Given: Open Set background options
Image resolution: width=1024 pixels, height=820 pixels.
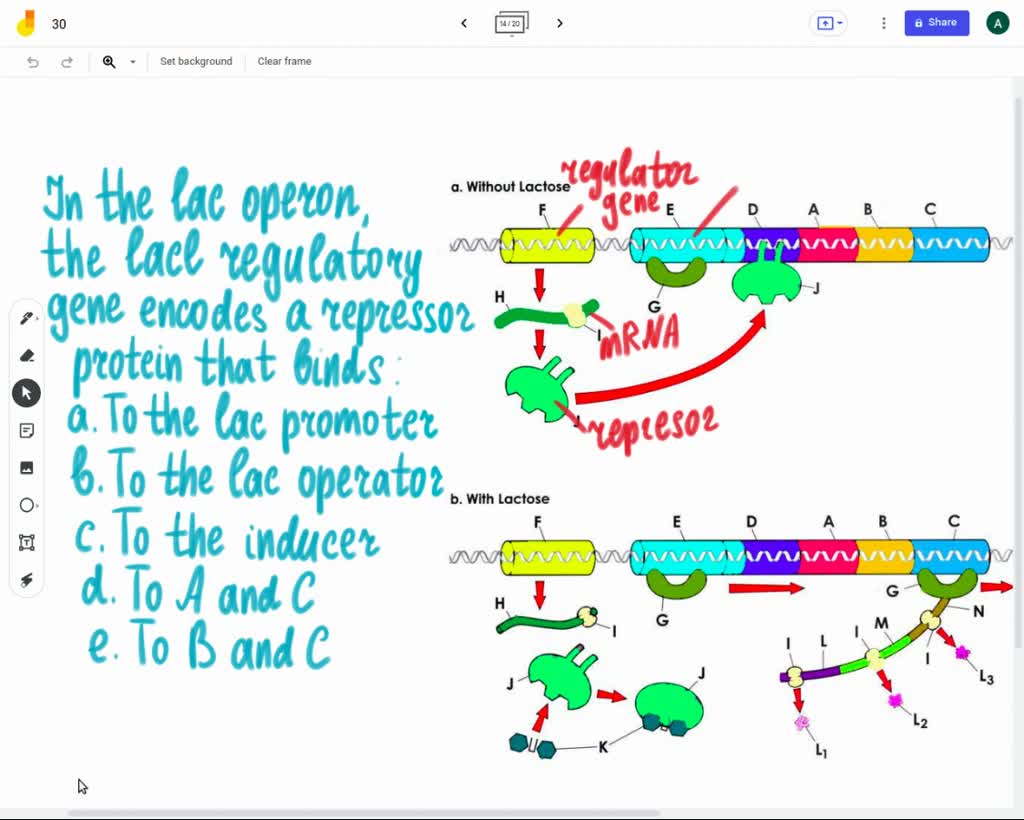Looking at the screenshot, I should pyautogui.click(x=196, y=61).
